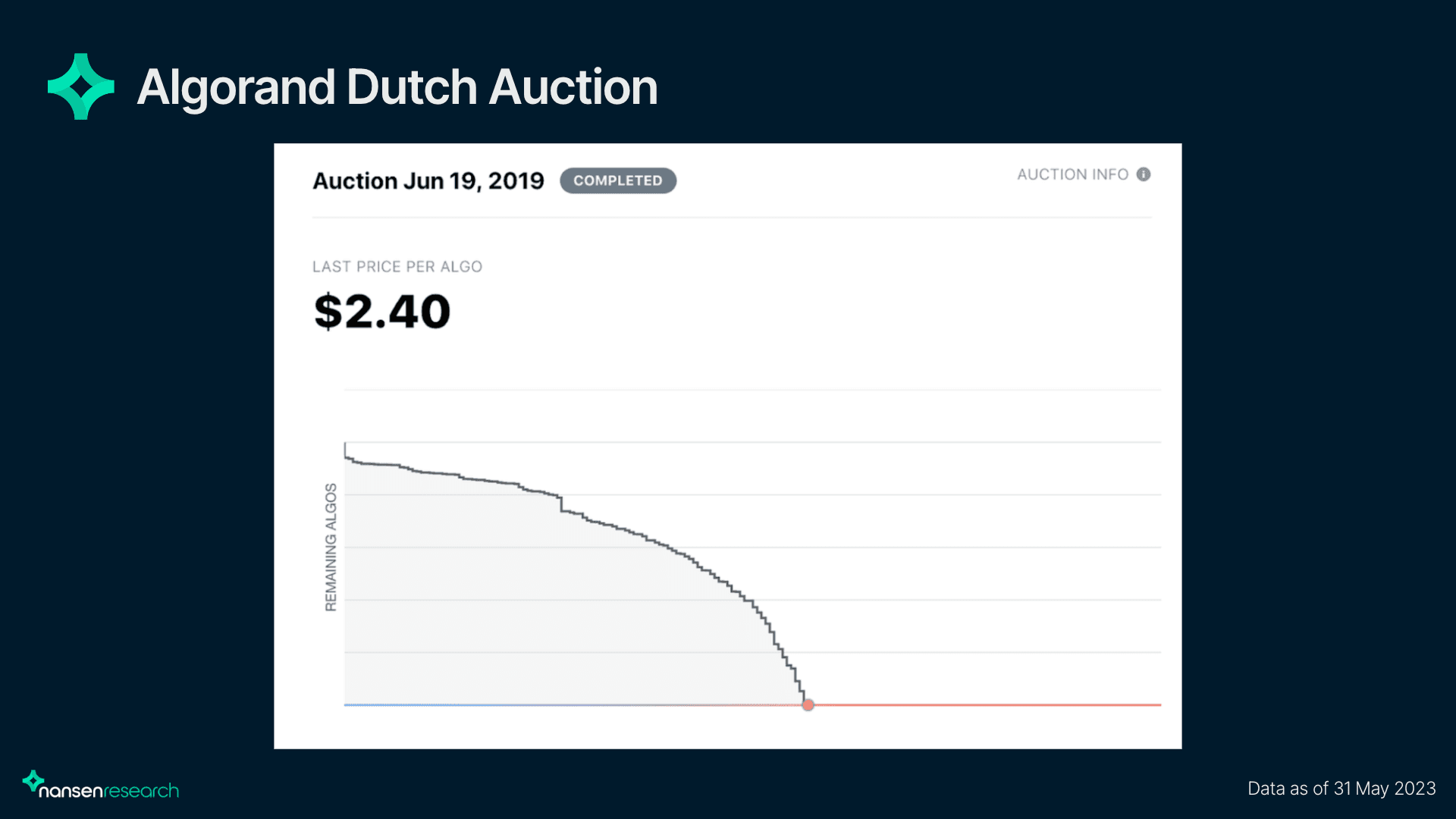Open the AUCTION INFO link
1456x819 pixels.
click(1072, 174)
